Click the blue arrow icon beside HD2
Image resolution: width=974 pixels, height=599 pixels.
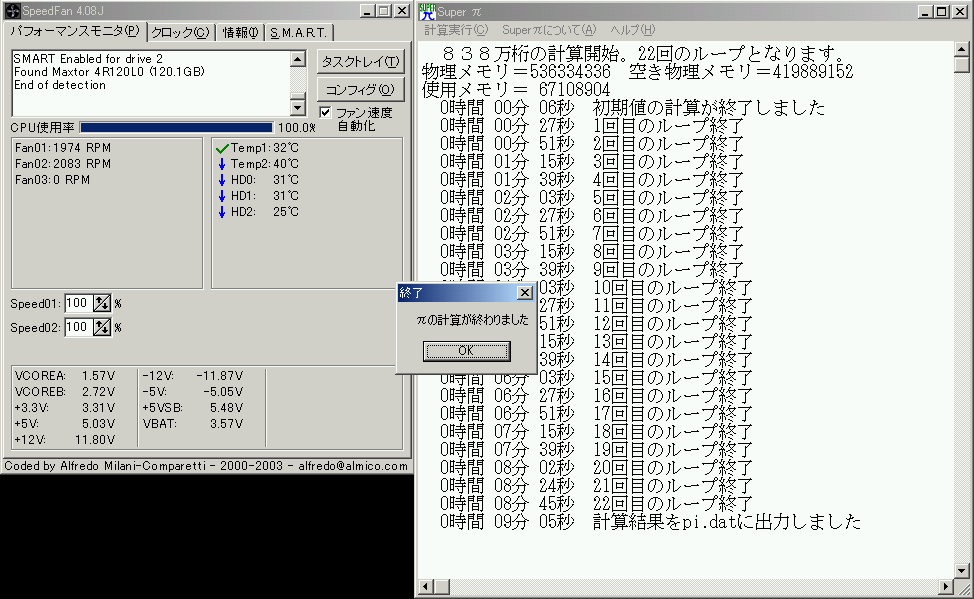222,212
